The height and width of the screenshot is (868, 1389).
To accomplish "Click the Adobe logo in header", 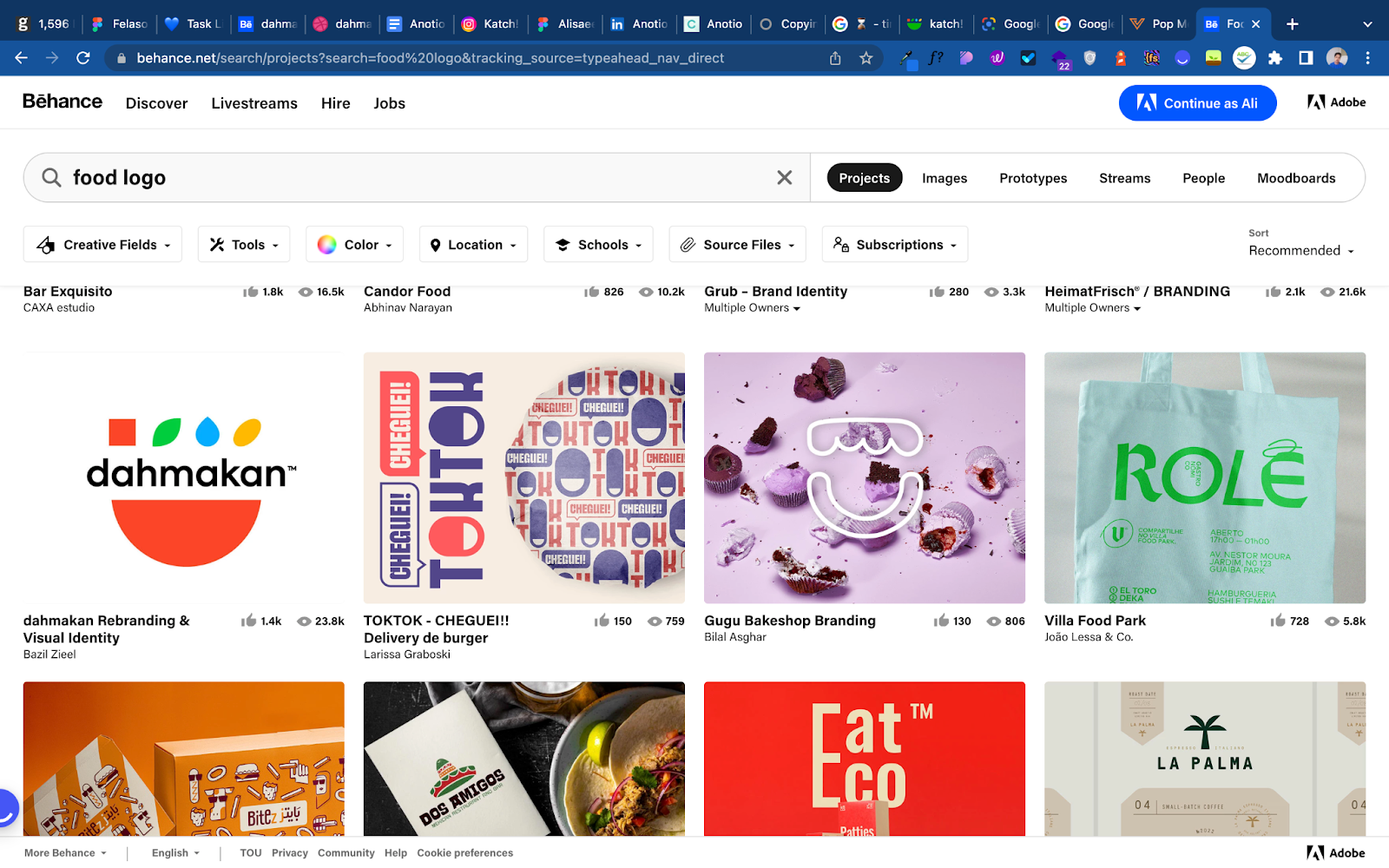I will [1336, 102].
